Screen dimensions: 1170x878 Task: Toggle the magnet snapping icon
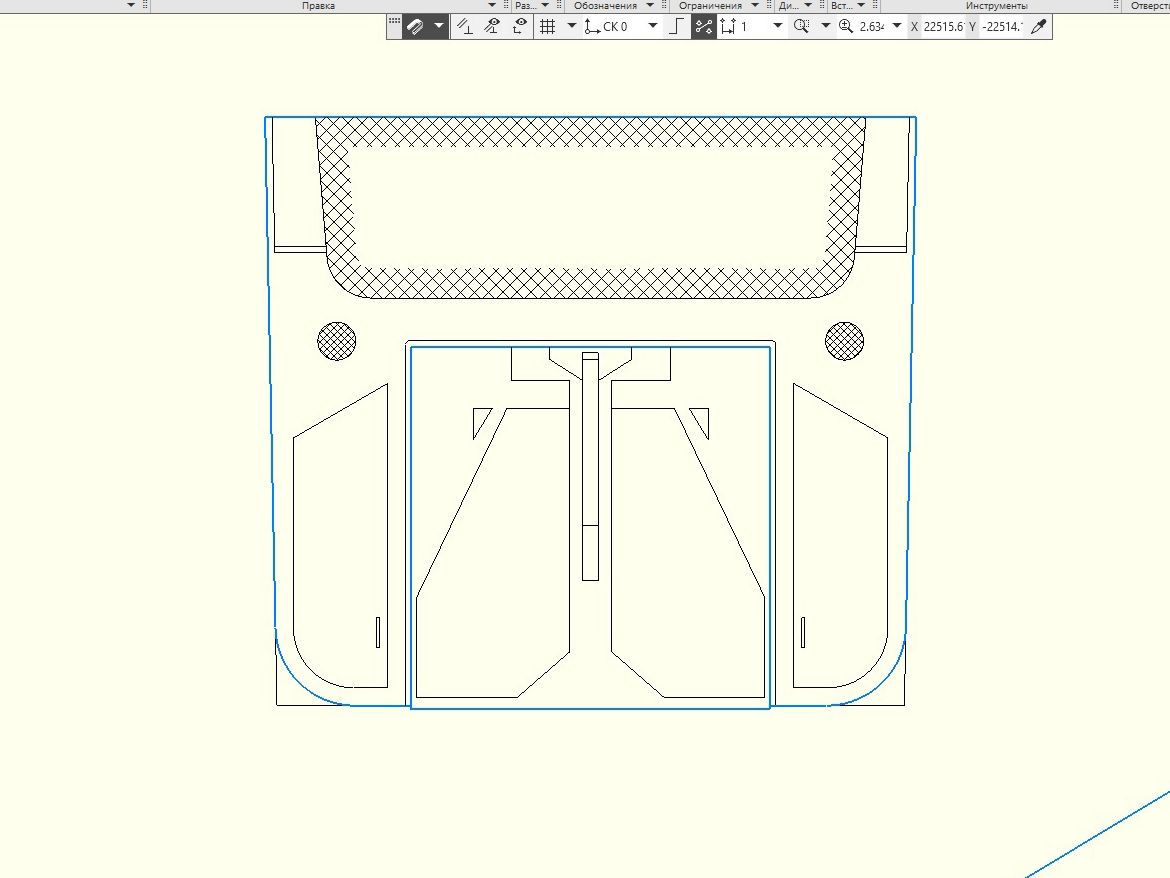(x=417, y=27)
